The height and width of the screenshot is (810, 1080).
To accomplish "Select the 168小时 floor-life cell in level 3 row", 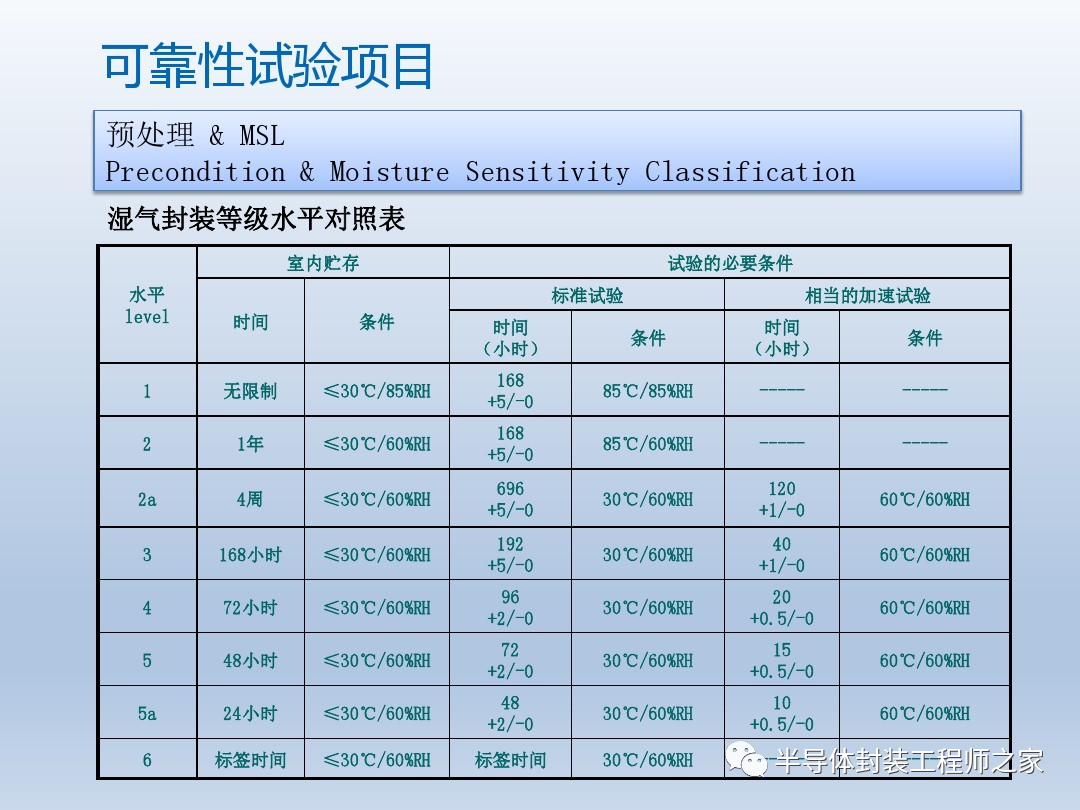I will click(250, 554).
